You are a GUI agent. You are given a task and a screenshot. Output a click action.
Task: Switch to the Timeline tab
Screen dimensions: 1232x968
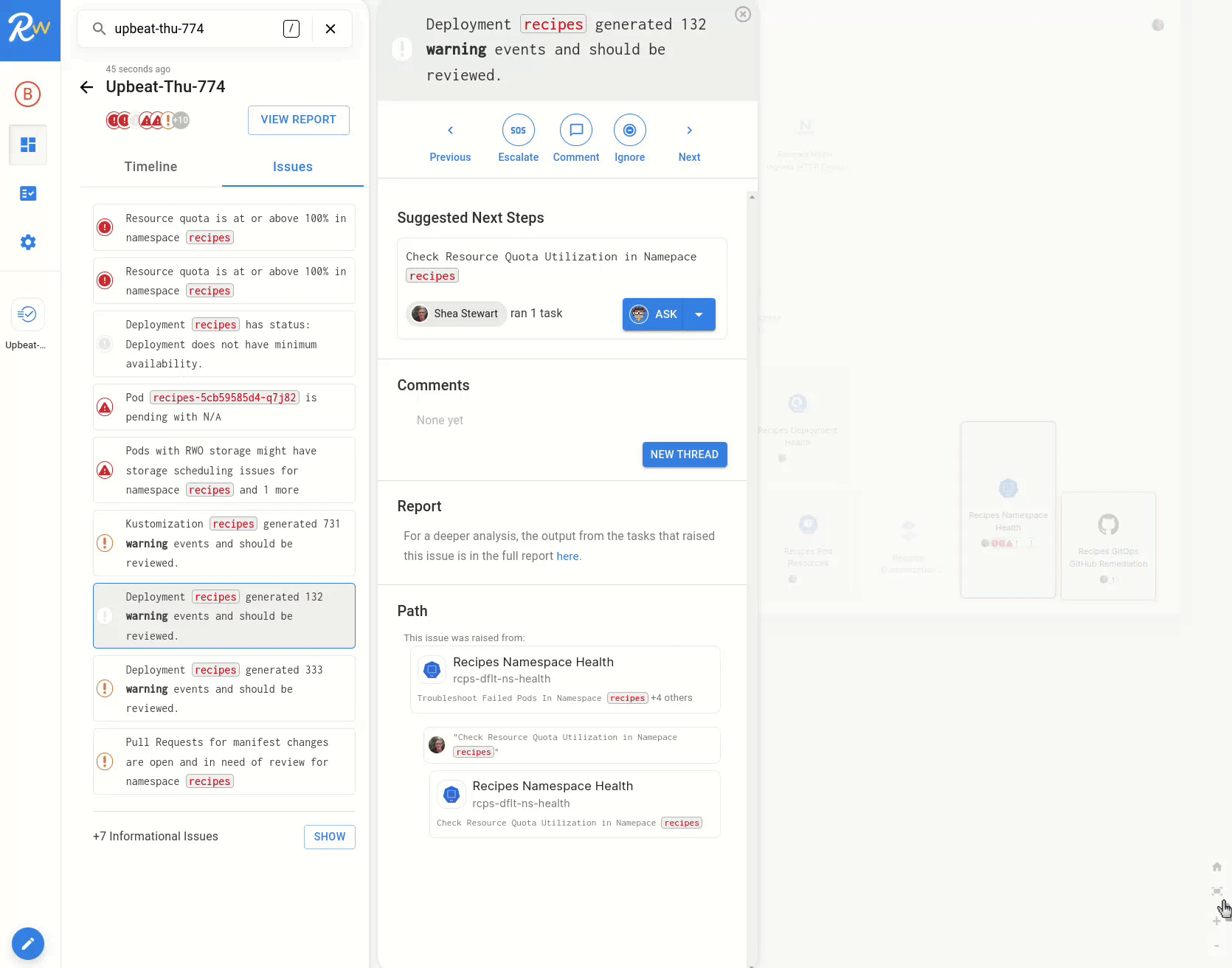[x=150, y=167]
